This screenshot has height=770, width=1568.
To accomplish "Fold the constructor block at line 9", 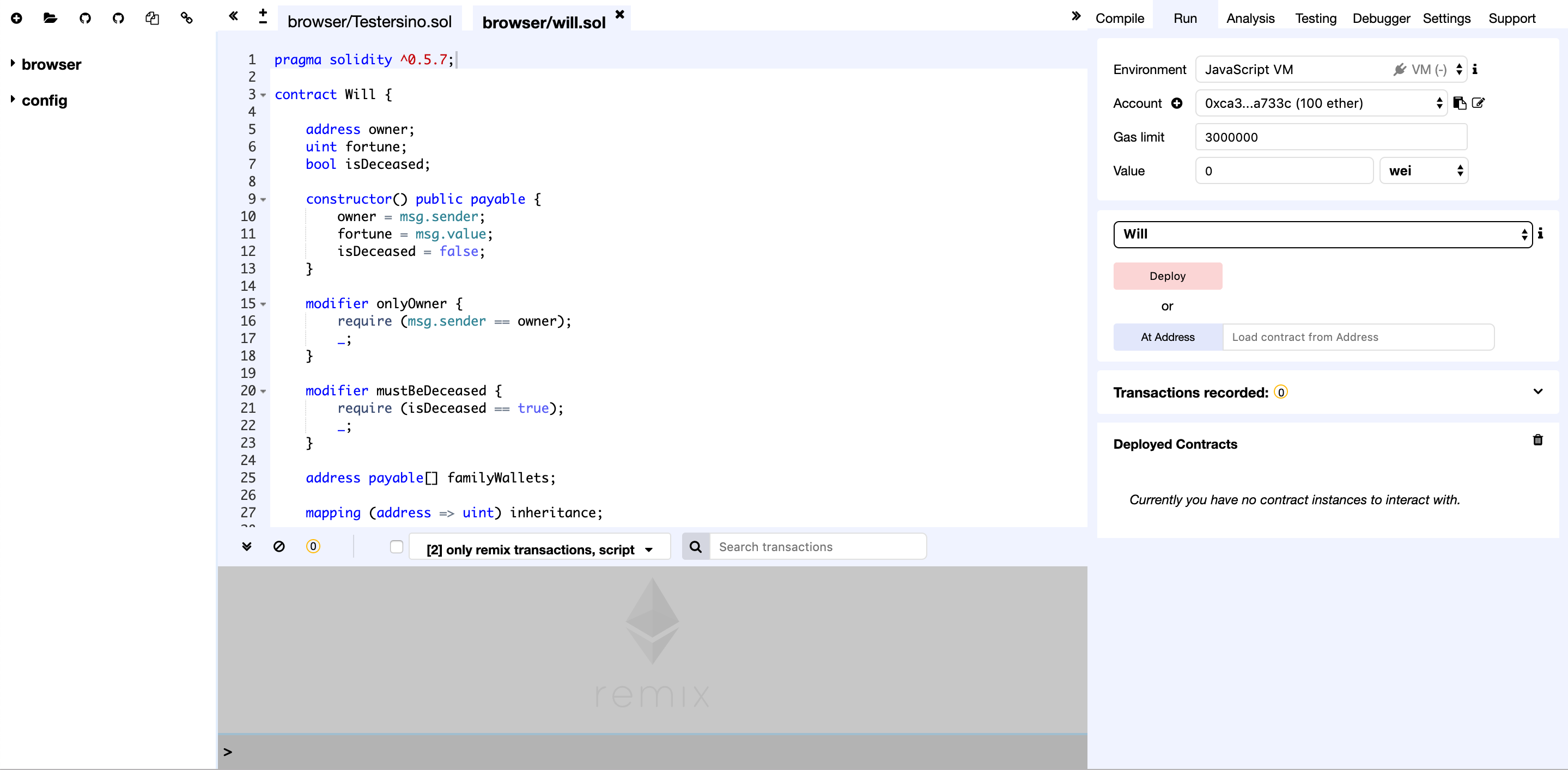I will pos(263,199).
